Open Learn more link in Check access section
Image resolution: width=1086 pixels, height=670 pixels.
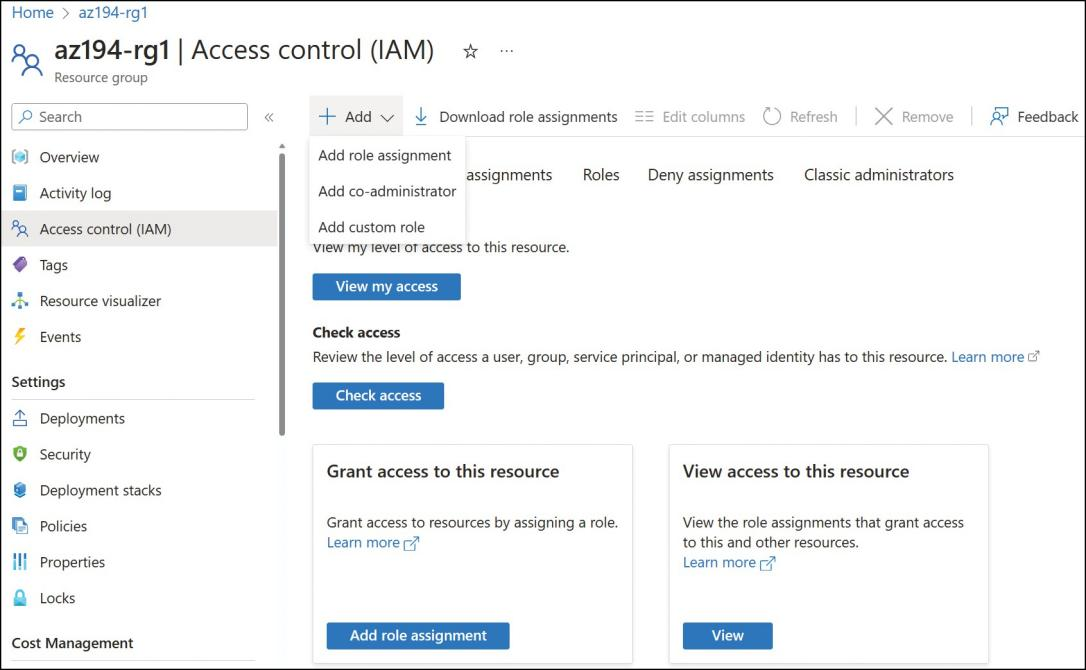[988, 357]
